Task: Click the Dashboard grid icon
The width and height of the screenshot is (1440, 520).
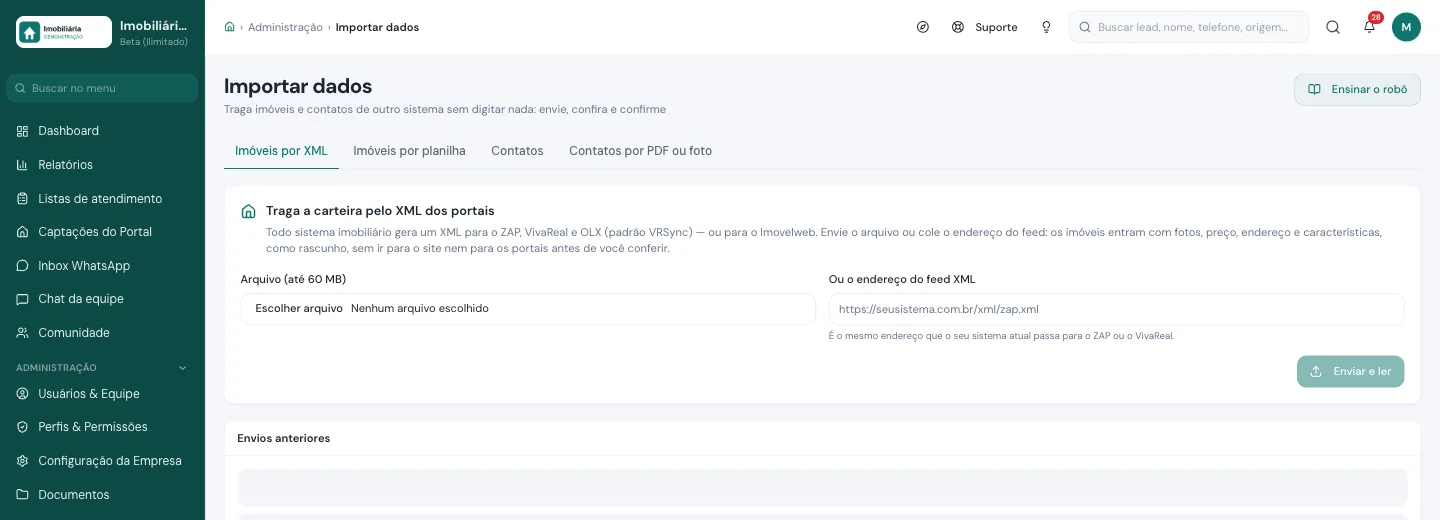Action: 22,131
